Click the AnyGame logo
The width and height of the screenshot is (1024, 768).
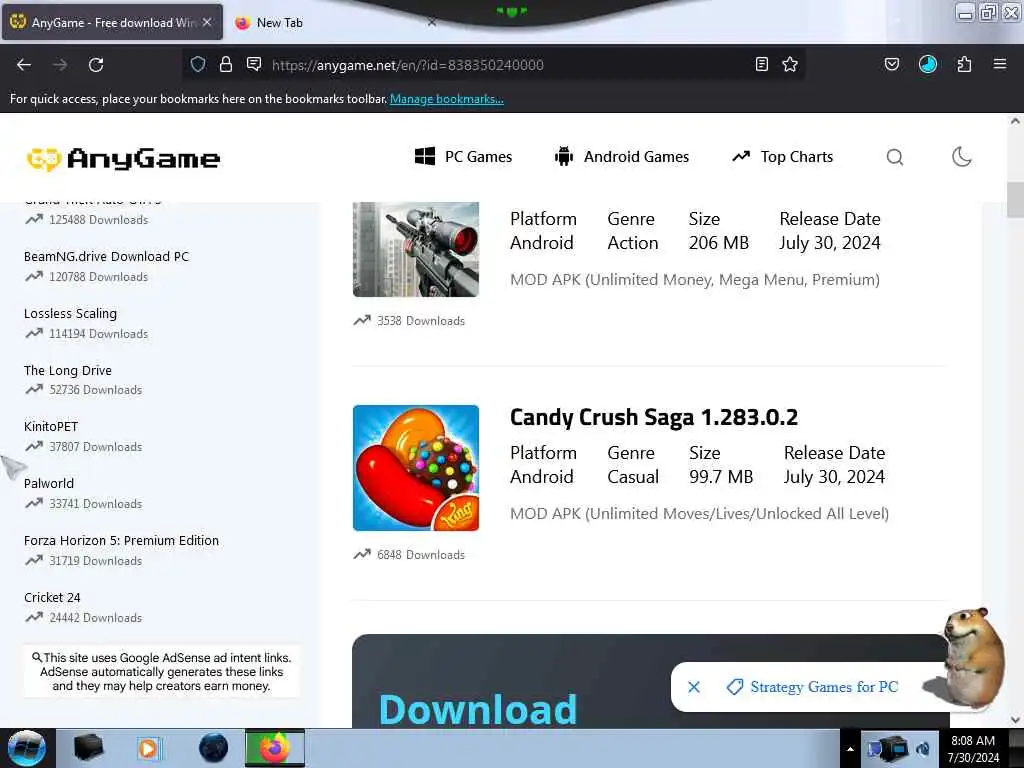pos(123,159)
